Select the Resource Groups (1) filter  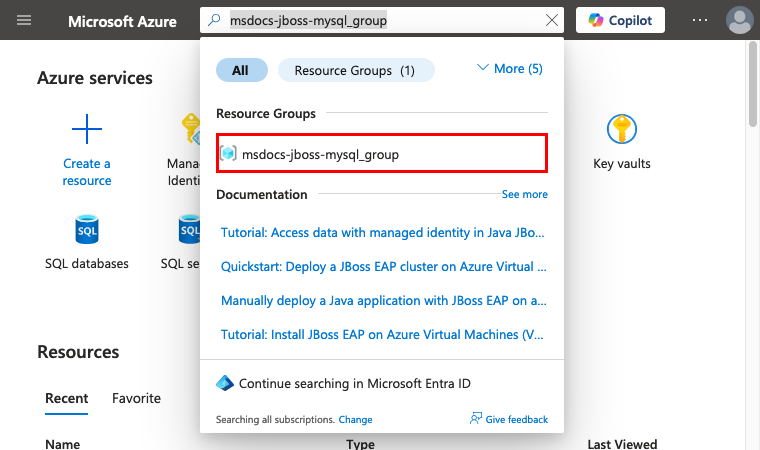356,70
